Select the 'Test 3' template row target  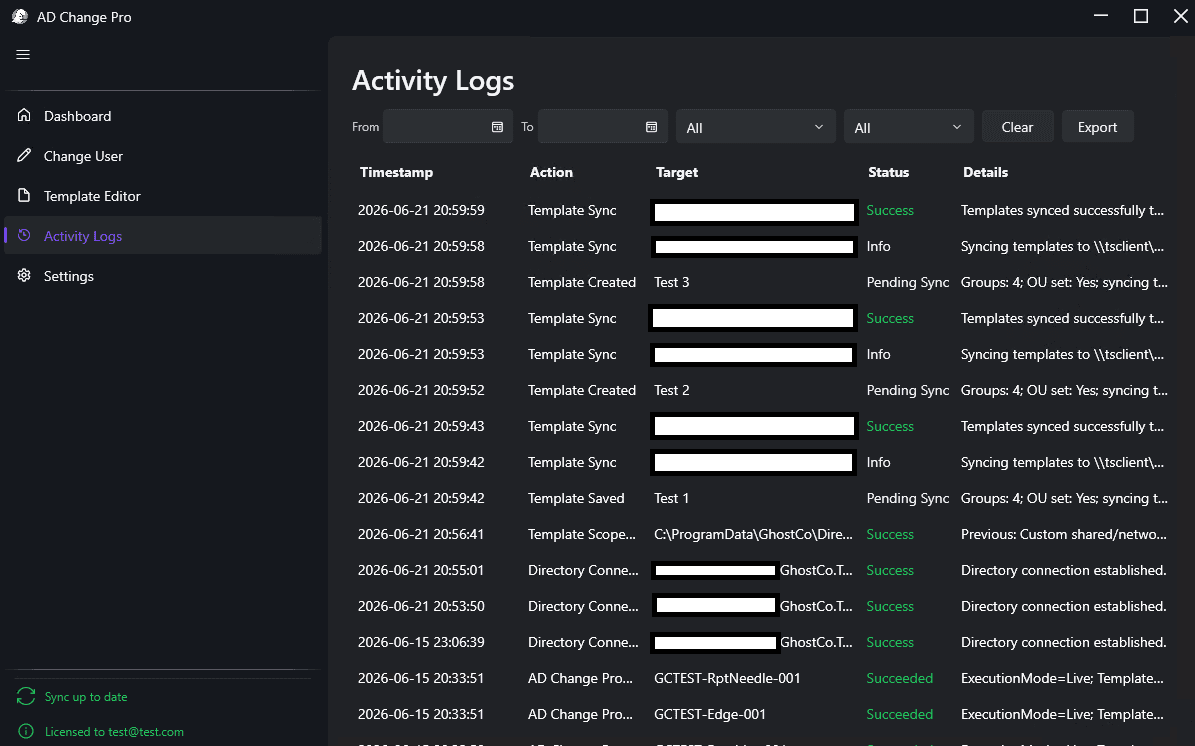point(671,282)
